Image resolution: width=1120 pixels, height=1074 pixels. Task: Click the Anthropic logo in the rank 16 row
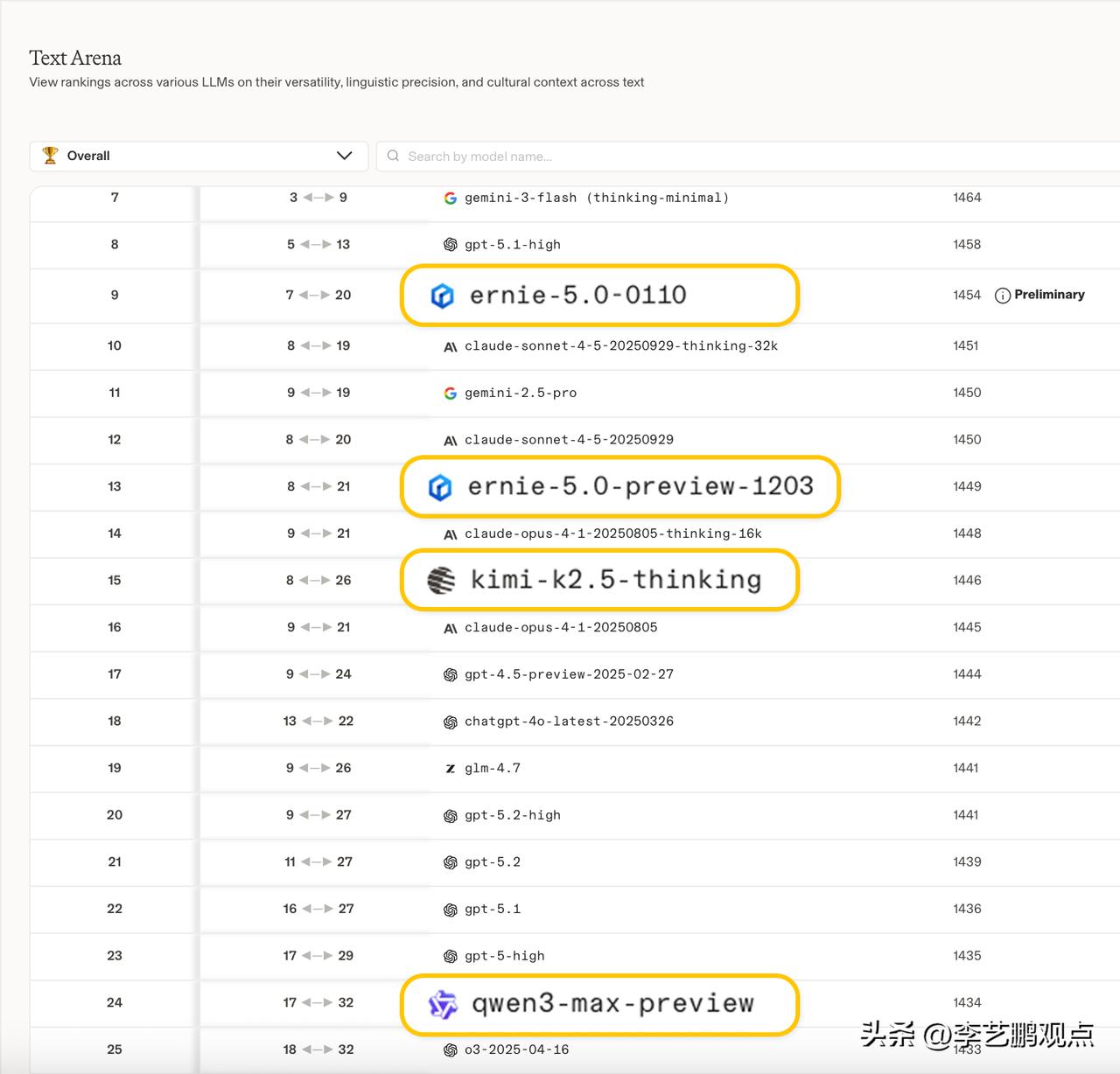(450, 628)
